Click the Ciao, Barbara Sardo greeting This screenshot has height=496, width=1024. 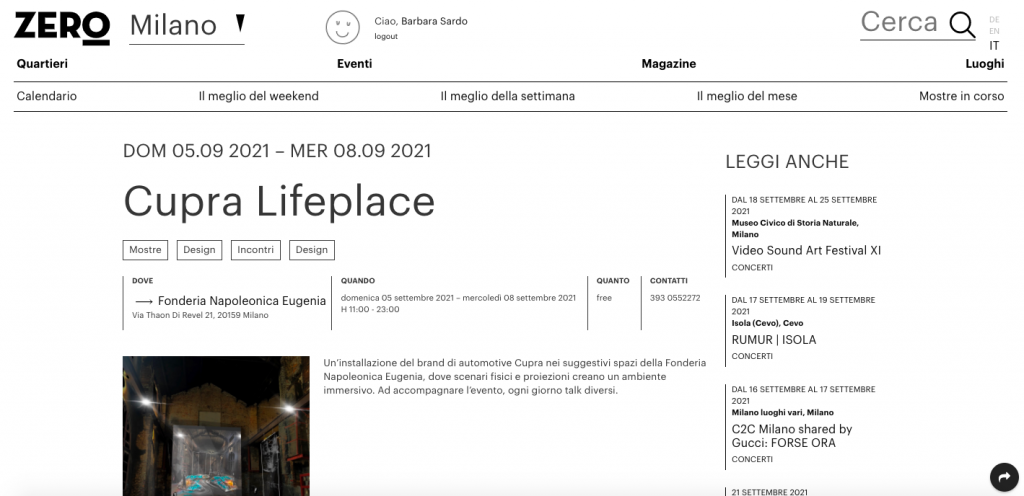pos(421,22)
